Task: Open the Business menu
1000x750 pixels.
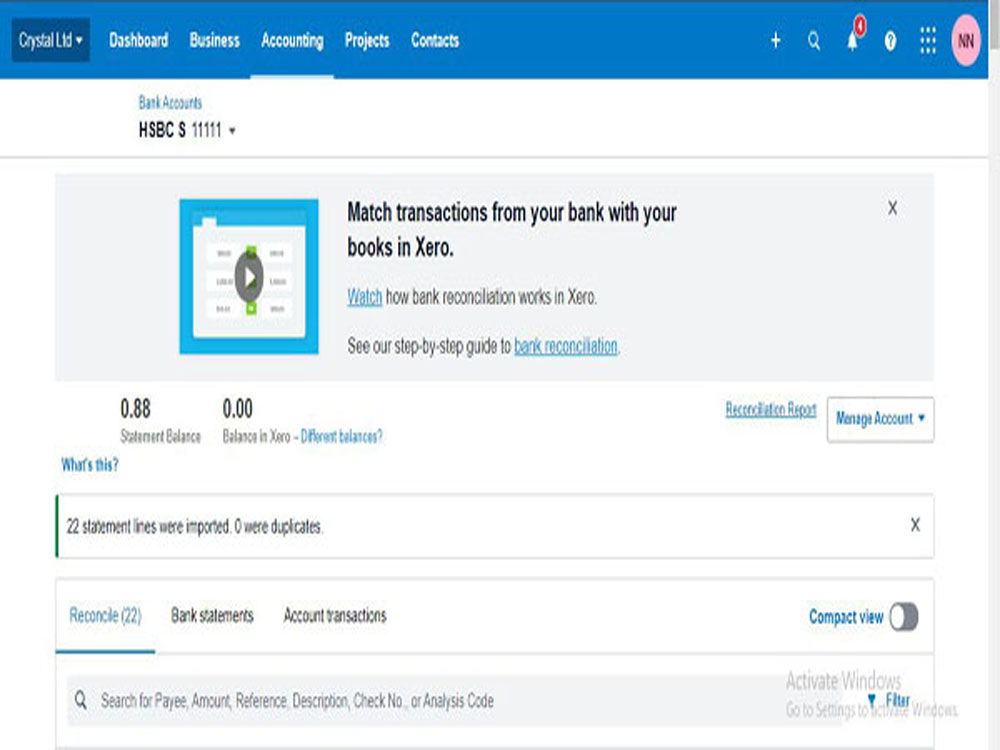Action: [214, 40]
